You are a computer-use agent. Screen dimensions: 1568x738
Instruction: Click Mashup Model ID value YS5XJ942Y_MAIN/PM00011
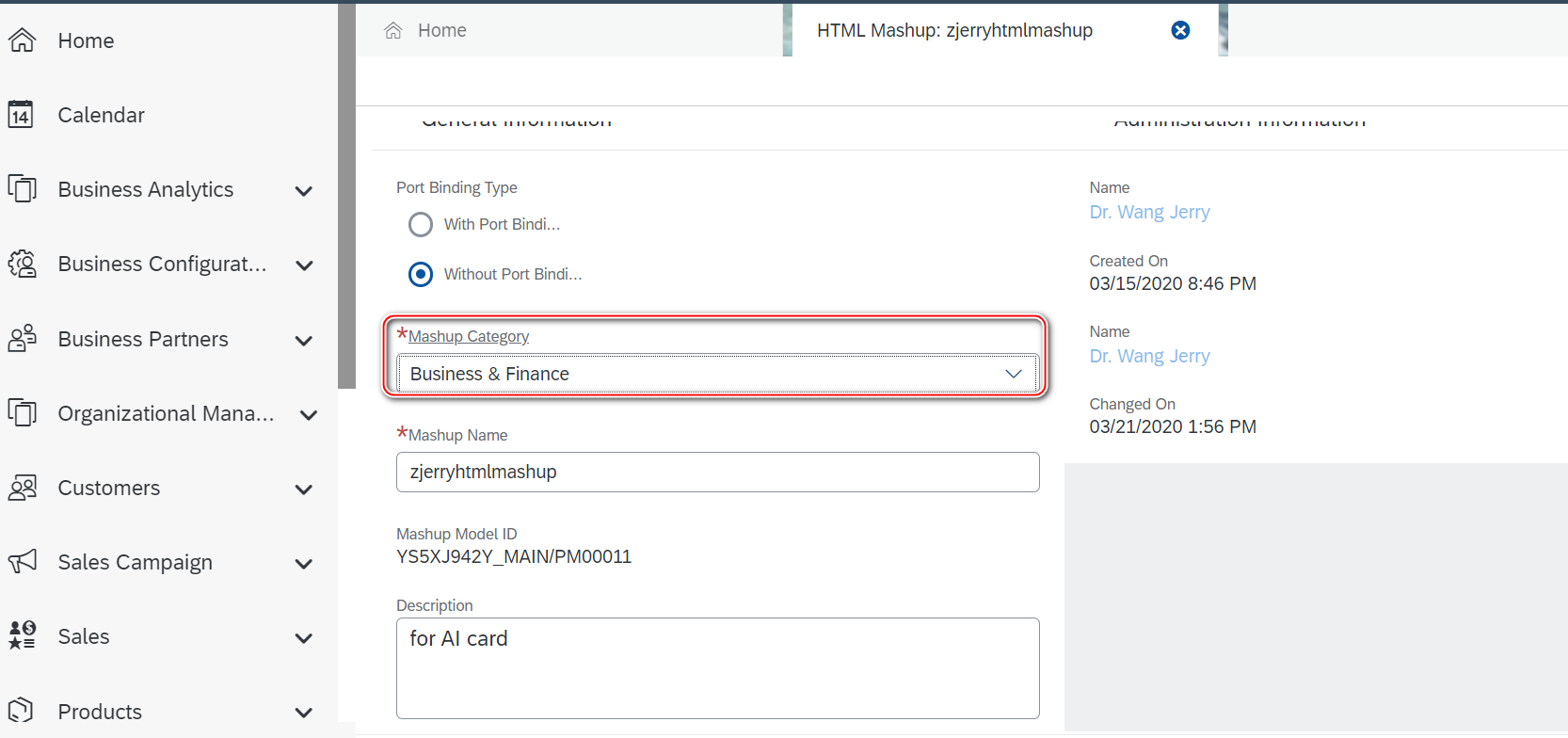(x=514, y=556)
